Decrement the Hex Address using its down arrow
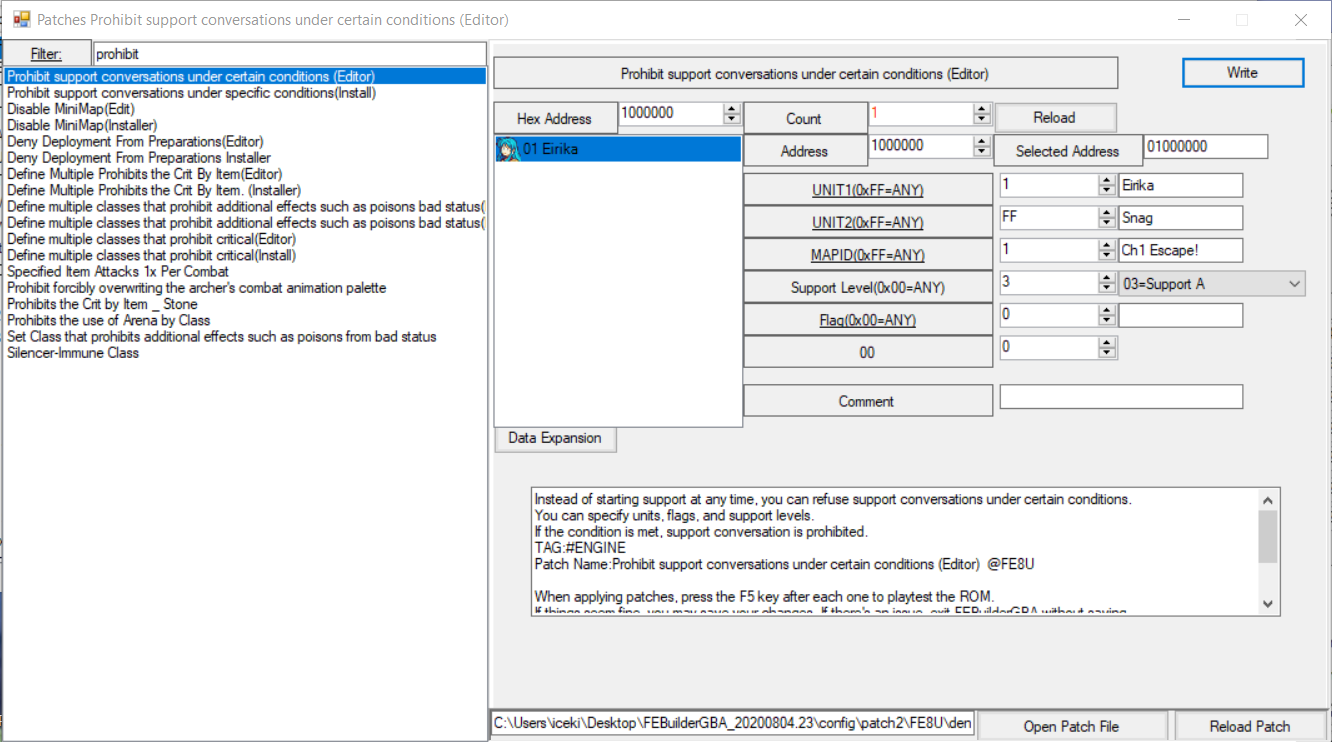Screen dimensions: 1332x742 coord(731,120)
